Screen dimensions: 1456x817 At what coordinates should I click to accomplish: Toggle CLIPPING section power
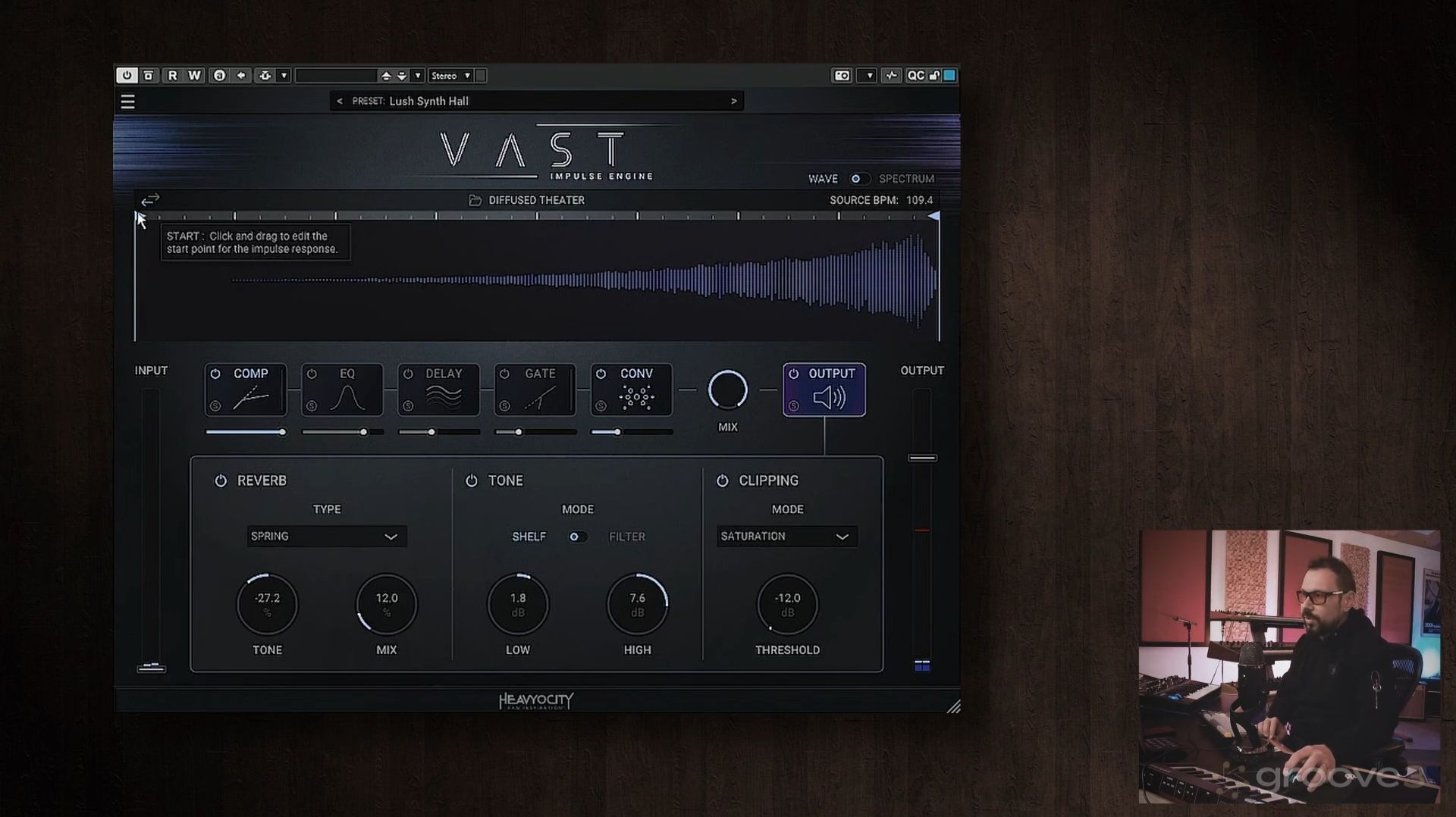tap(723, 480)
